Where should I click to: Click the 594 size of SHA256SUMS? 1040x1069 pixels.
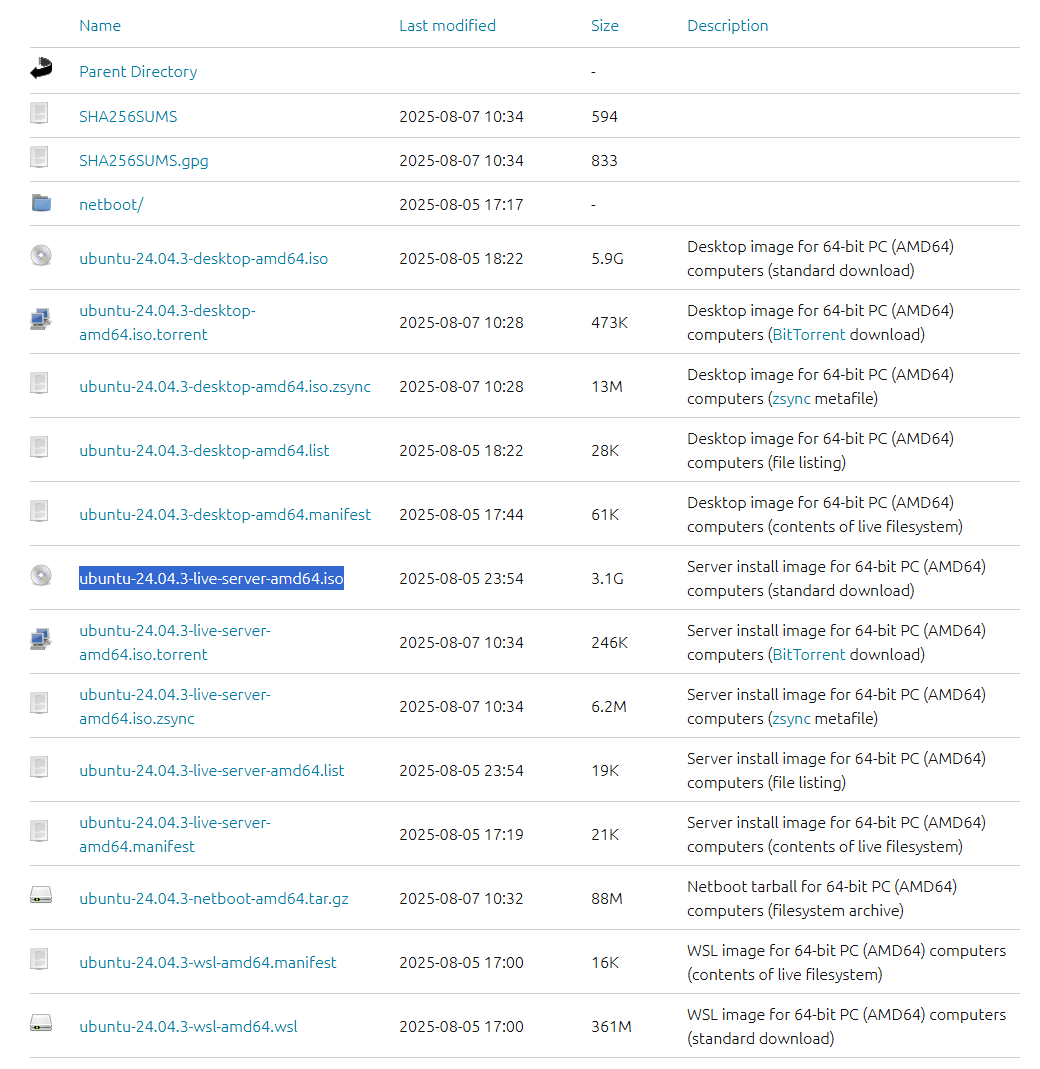pyautogui.click(x=604, y=117)
